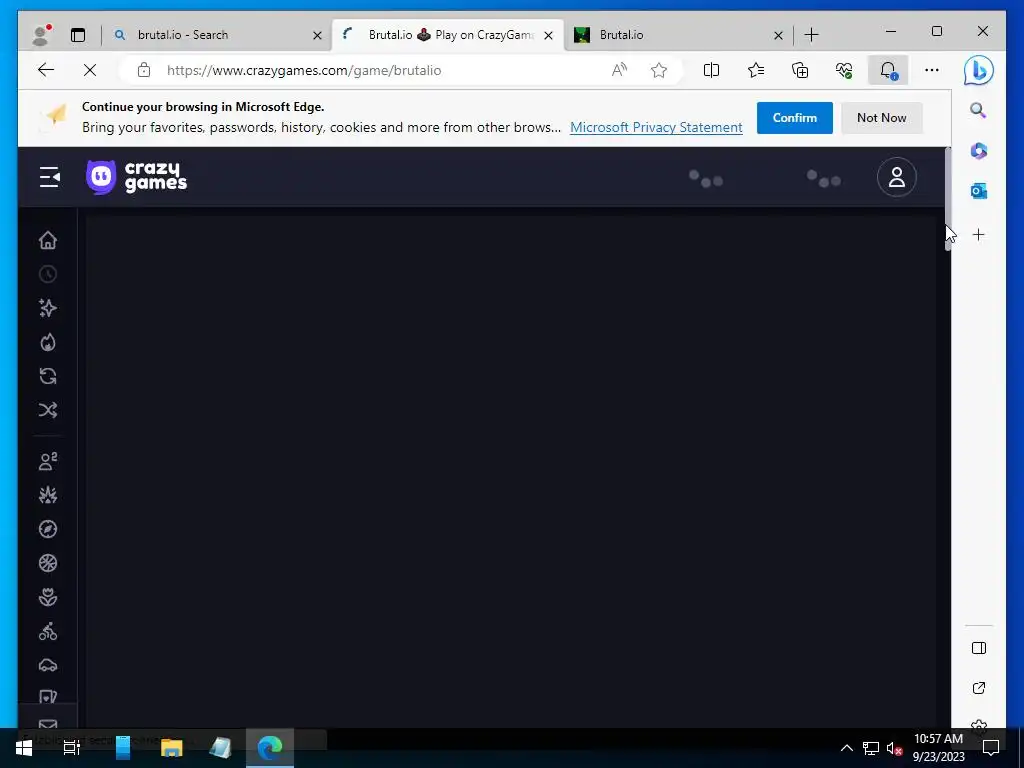Open Collections panel
Viewport: 1024px width, 768px height.
pos(800,70)
